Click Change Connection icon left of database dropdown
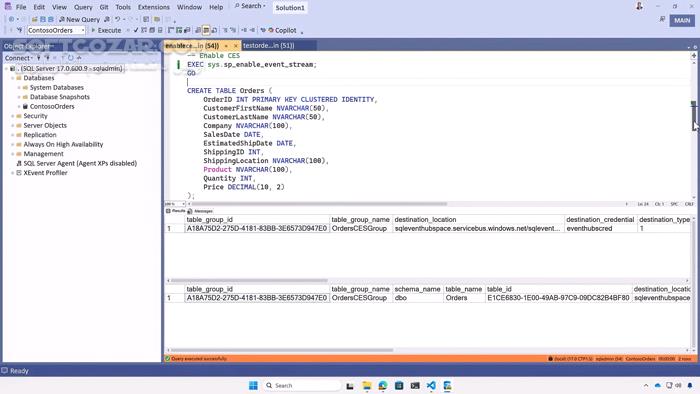 [19, 30]
